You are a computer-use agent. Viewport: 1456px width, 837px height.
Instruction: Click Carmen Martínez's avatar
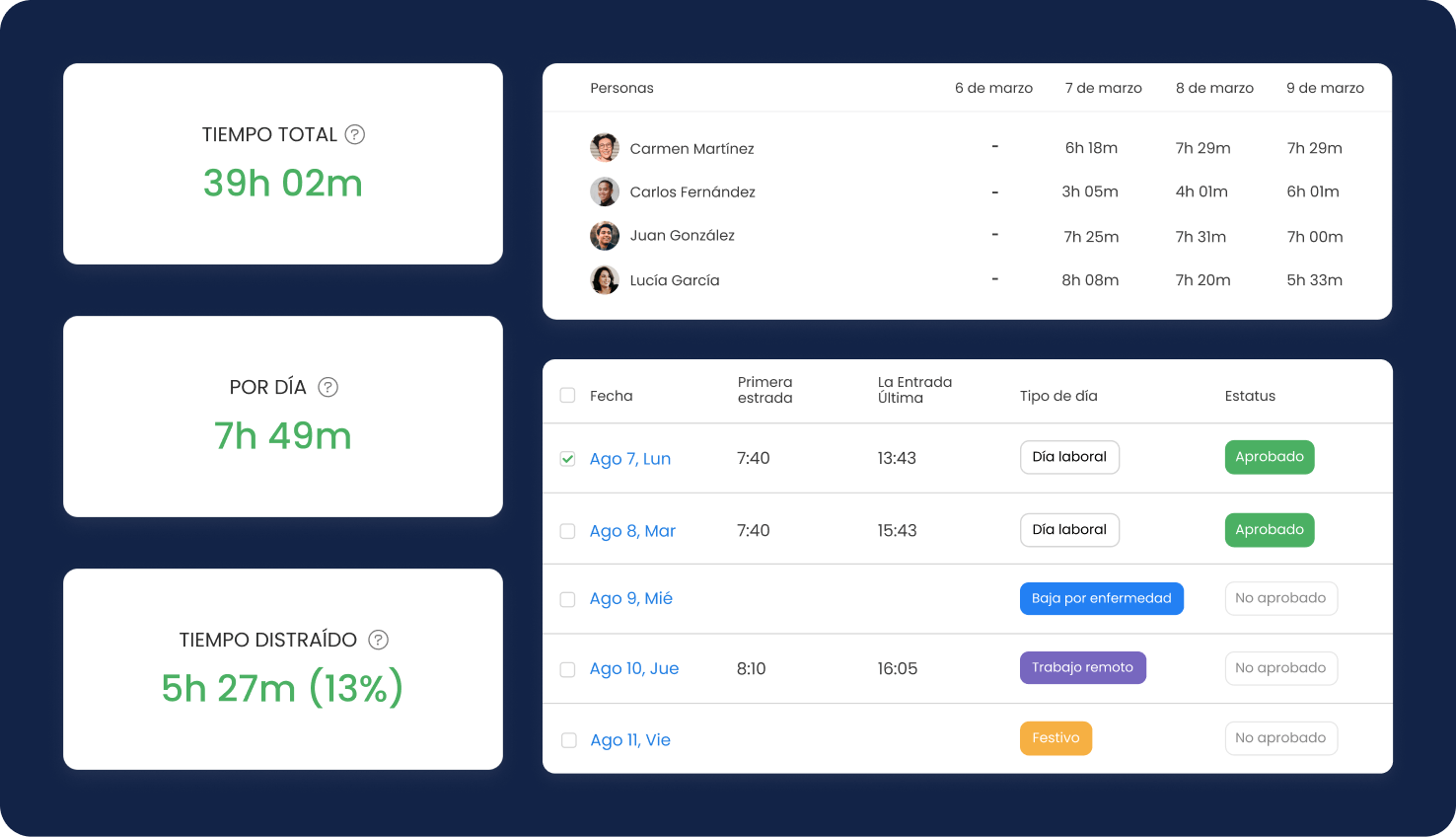605,148
